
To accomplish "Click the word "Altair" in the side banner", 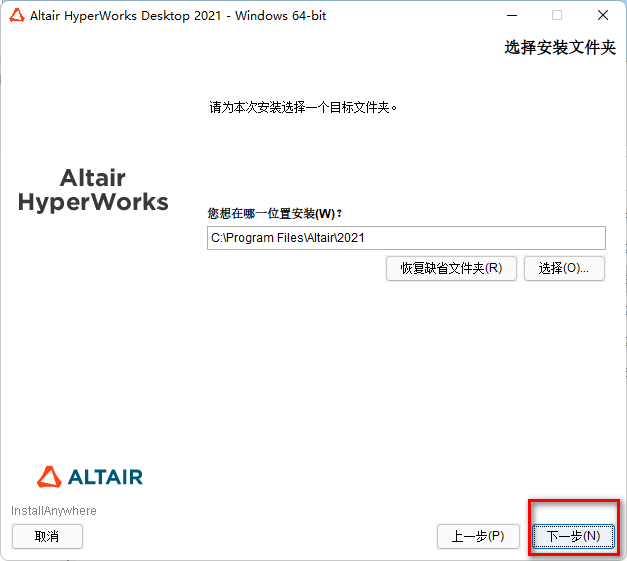I will click(93, 178).
